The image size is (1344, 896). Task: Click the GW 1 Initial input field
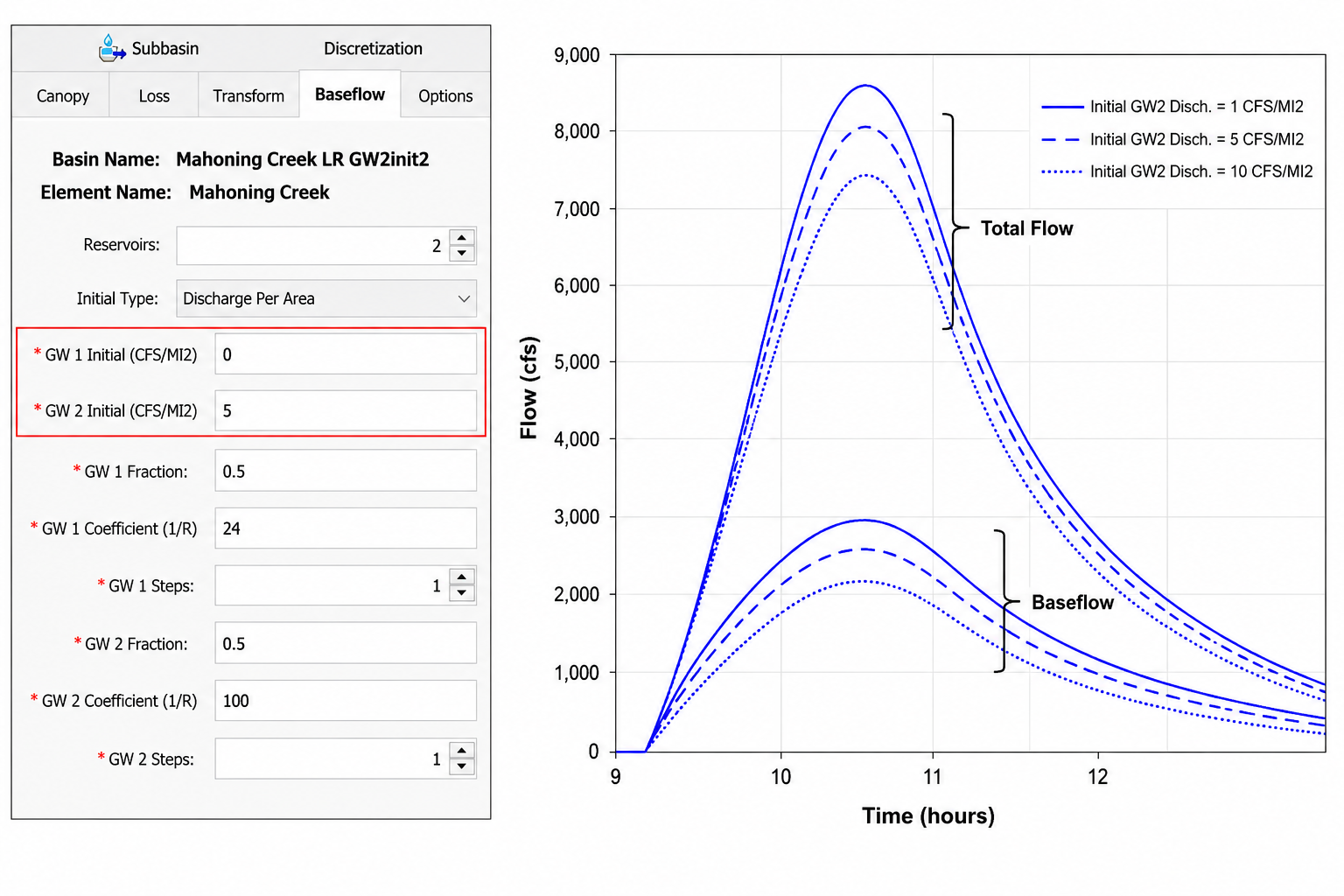(346, 354)
